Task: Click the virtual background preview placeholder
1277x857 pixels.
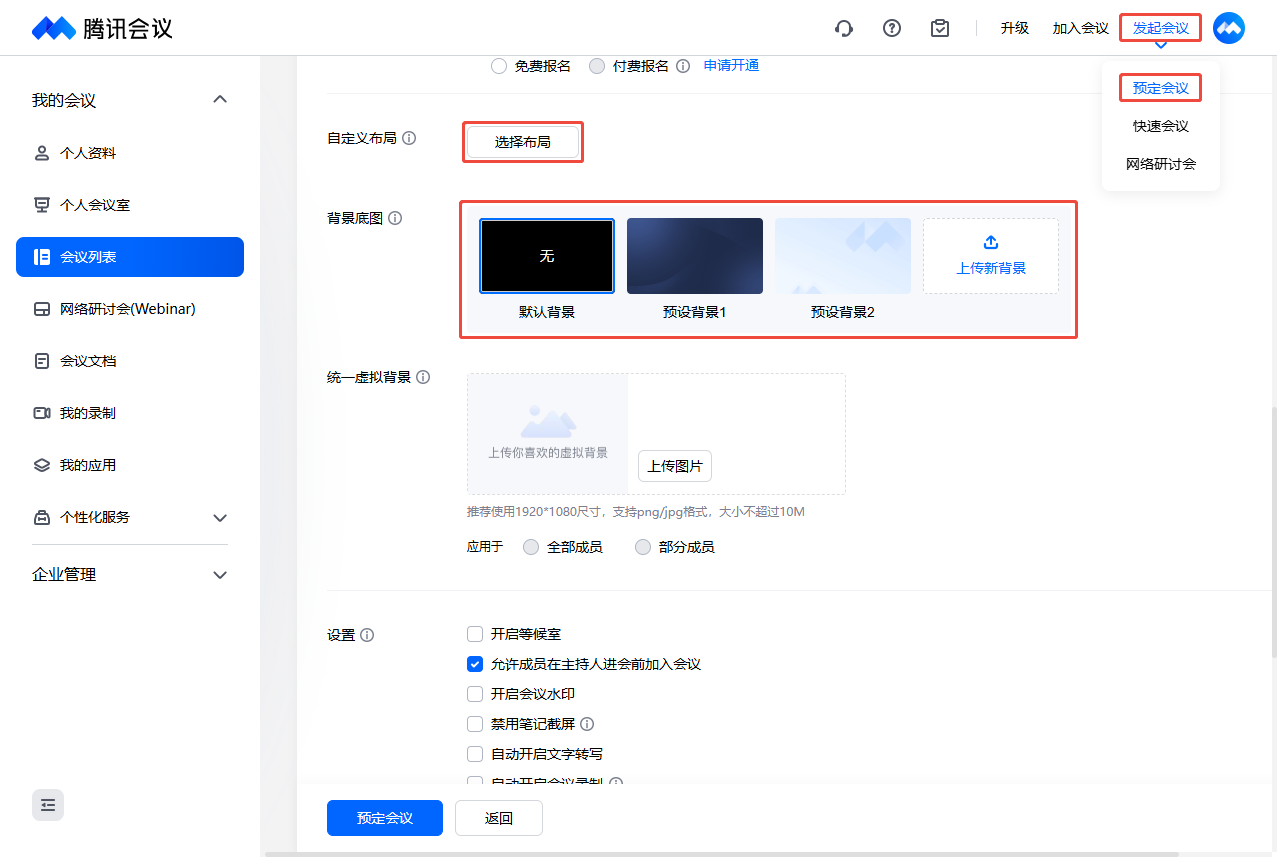Action: [x=548, y=434]
